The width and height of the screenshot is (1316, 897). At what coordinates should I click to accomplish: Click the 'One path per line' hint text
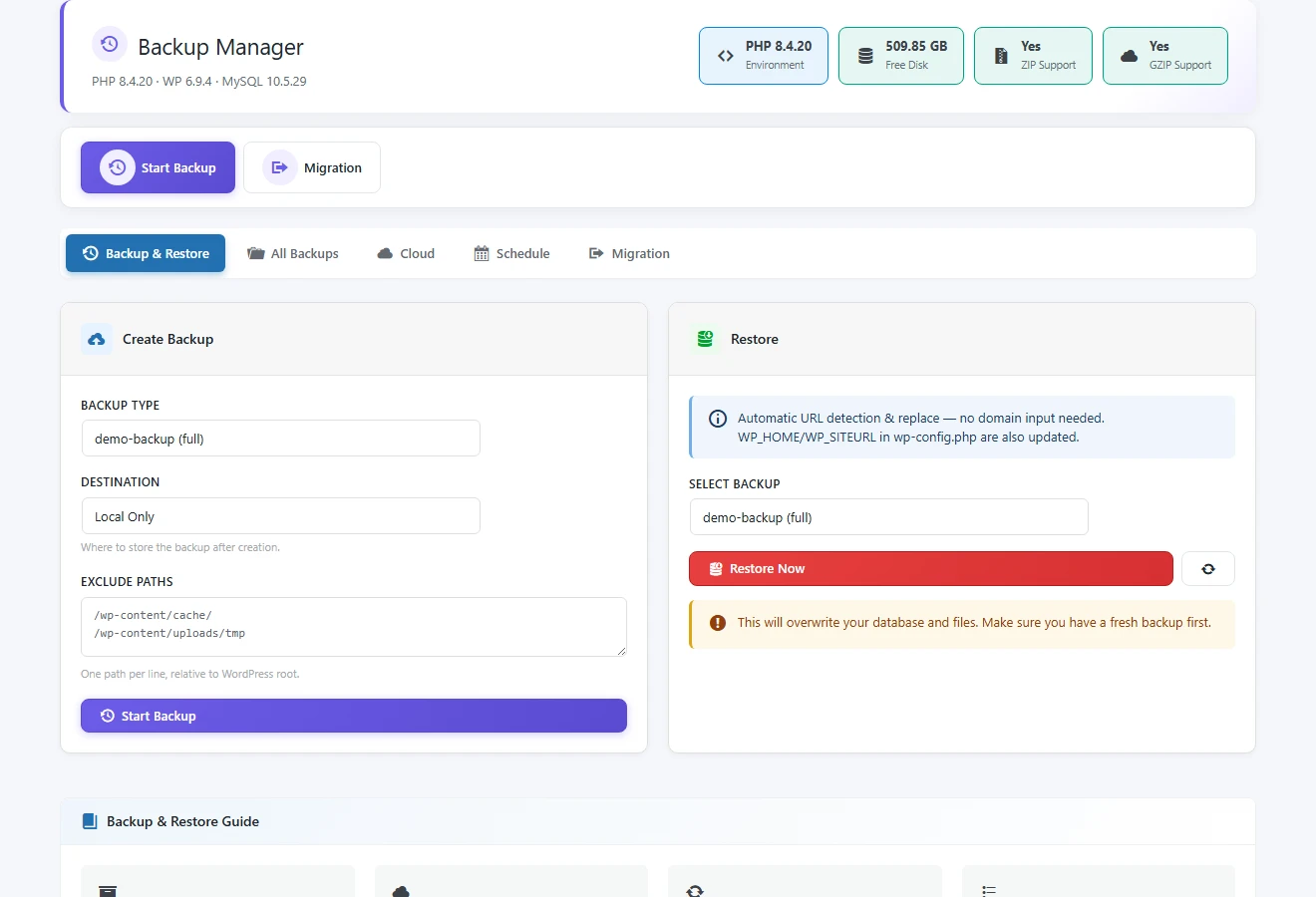[190, 674]
